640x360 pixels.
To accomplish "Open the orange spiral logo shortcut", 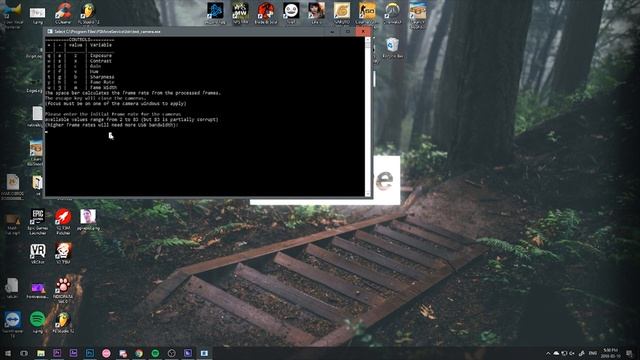I will (x=342, y=12).
